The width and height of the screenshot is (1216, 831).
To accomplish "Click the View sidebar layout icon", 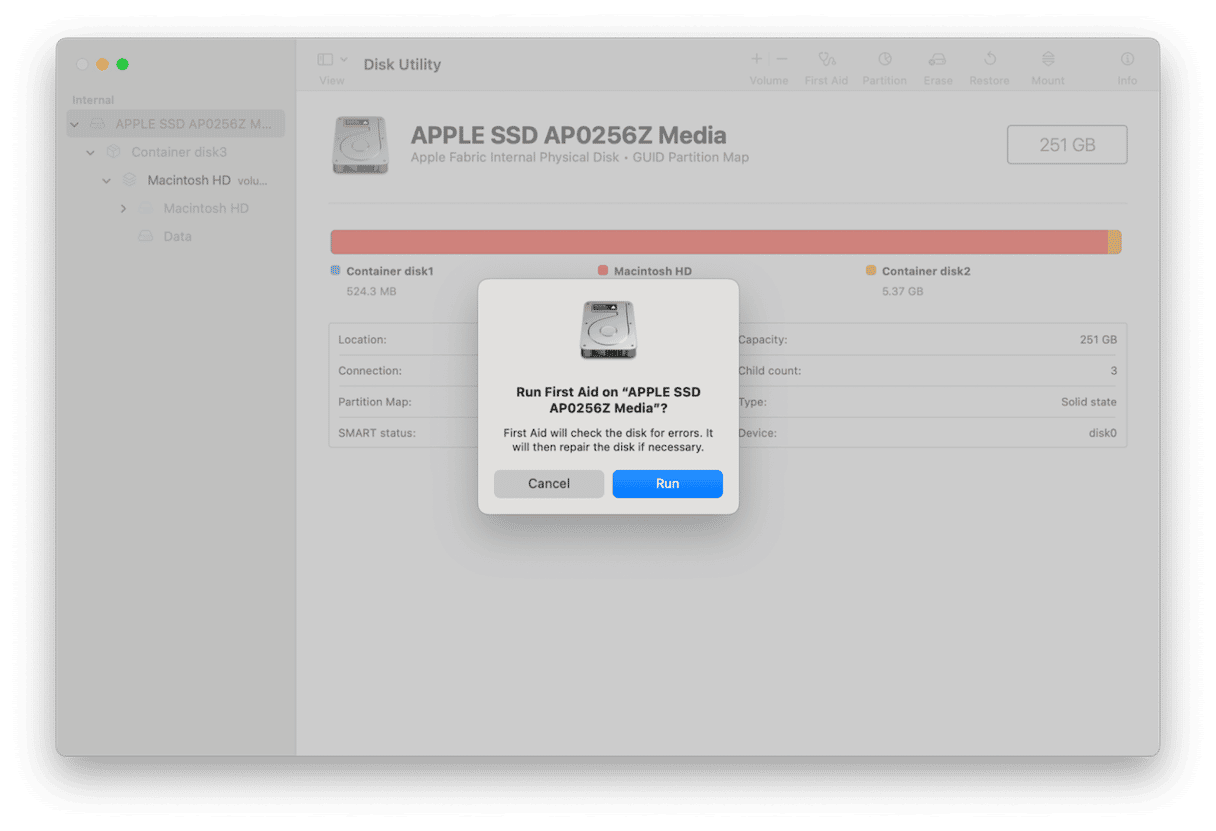I will pos(325,60).
